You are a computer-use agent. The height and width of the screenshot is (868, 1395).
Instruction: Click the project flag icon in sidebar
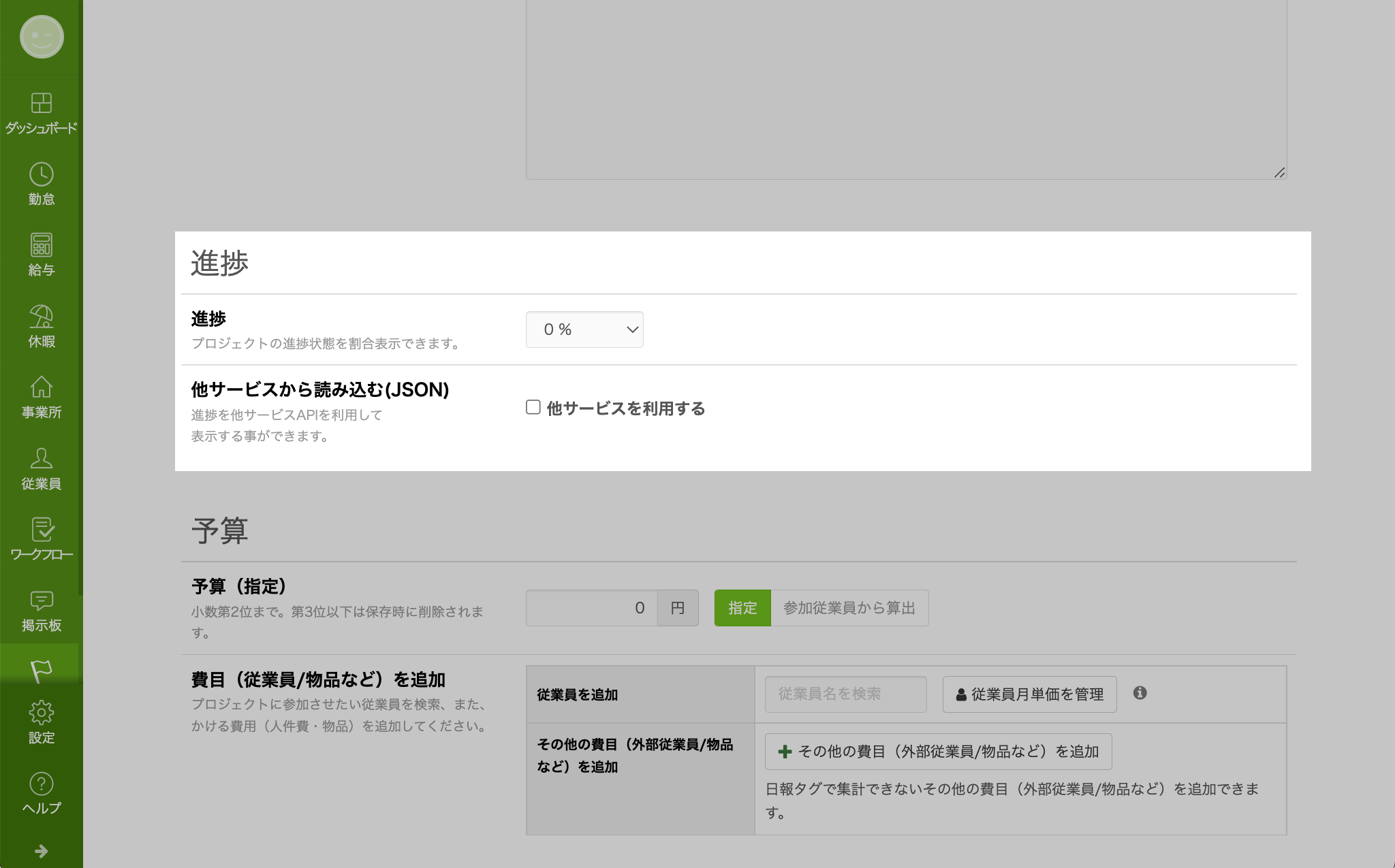tap(41, 671)
